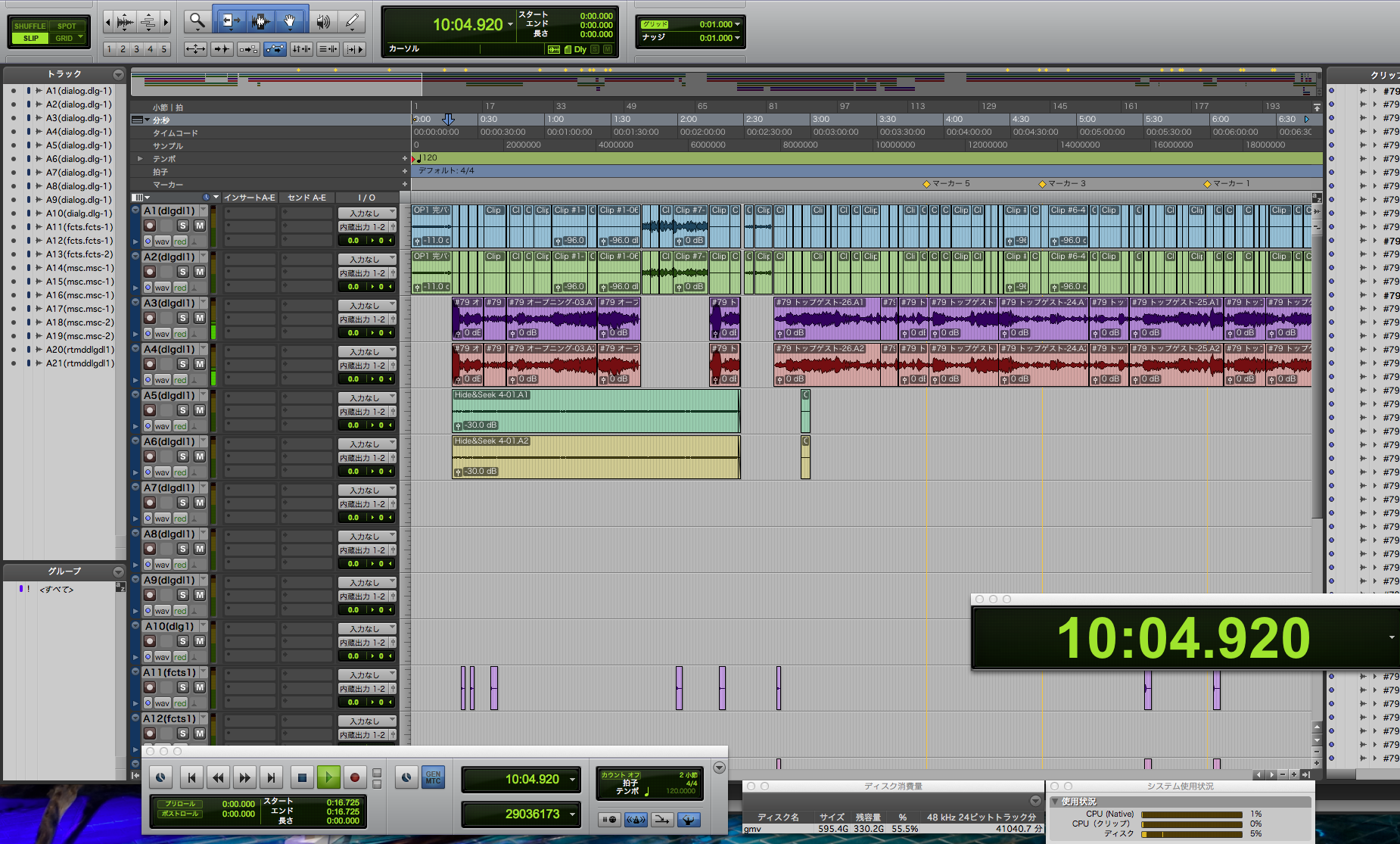1400x844 pixels.
Task: Expand the テンポ ruler disclosure triangle
Action: point(140,159)
